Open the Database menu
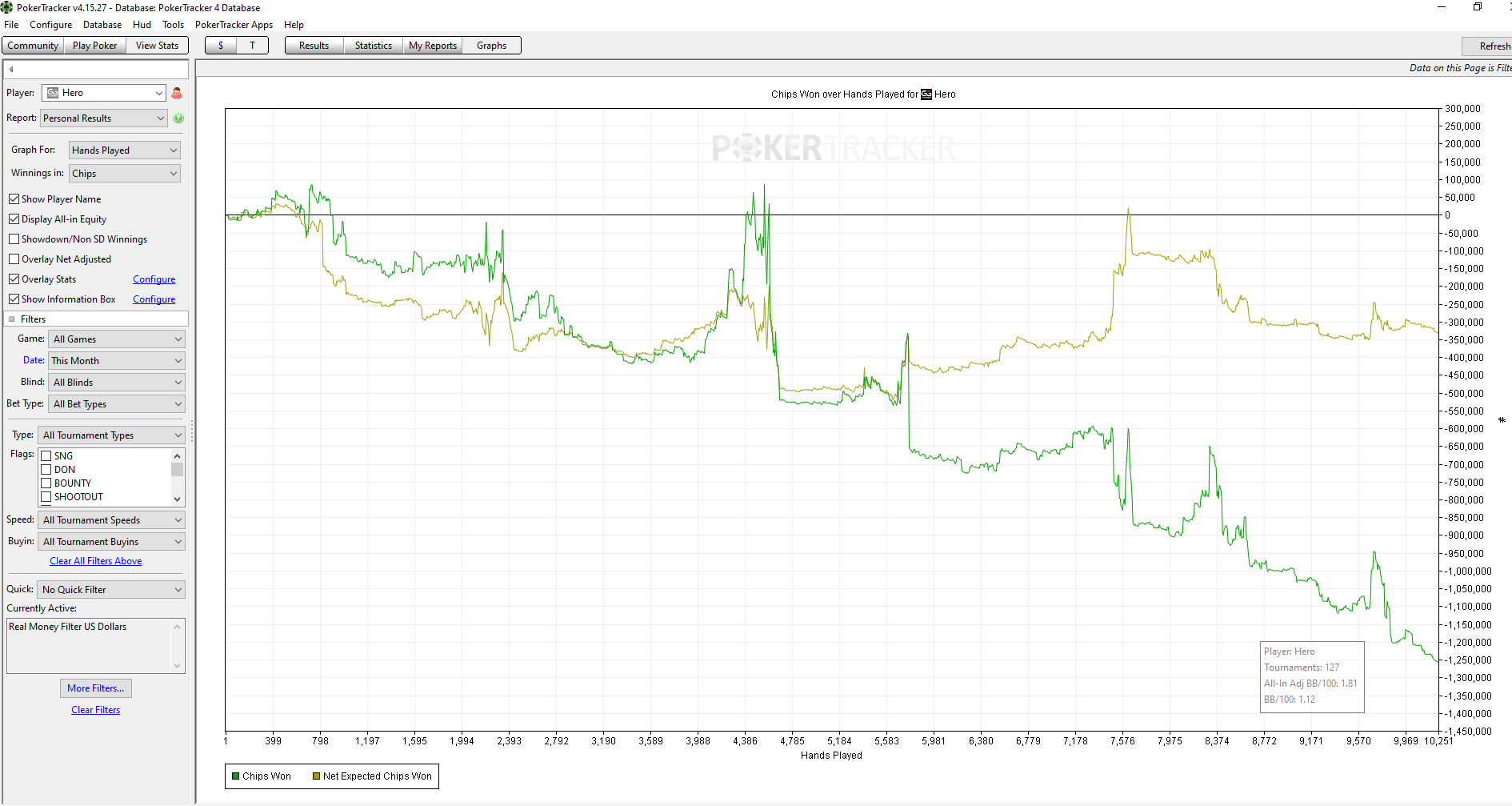 coord(102,25)
